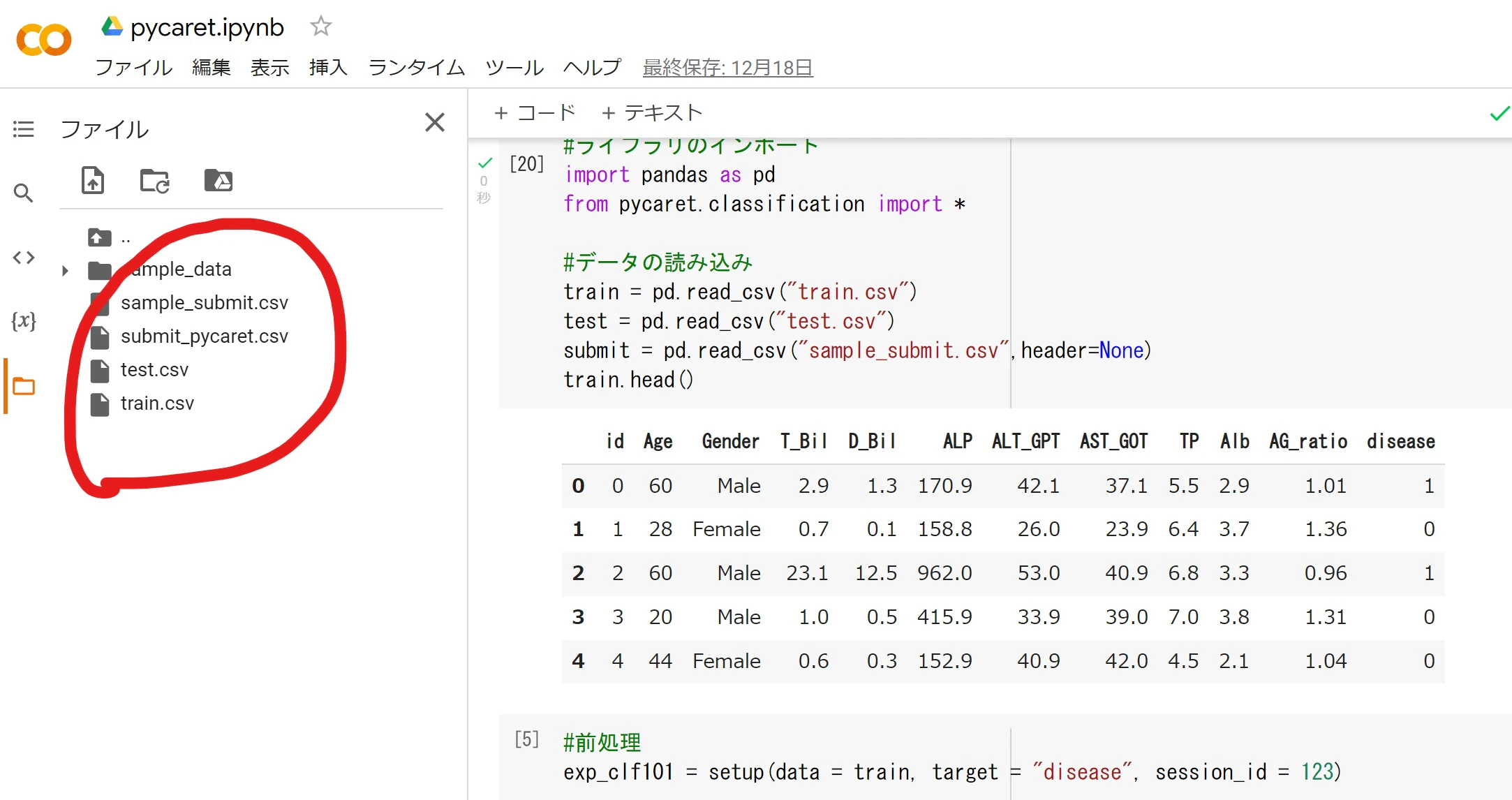Click the ALP value 962.0

click(x=944, y=573)
